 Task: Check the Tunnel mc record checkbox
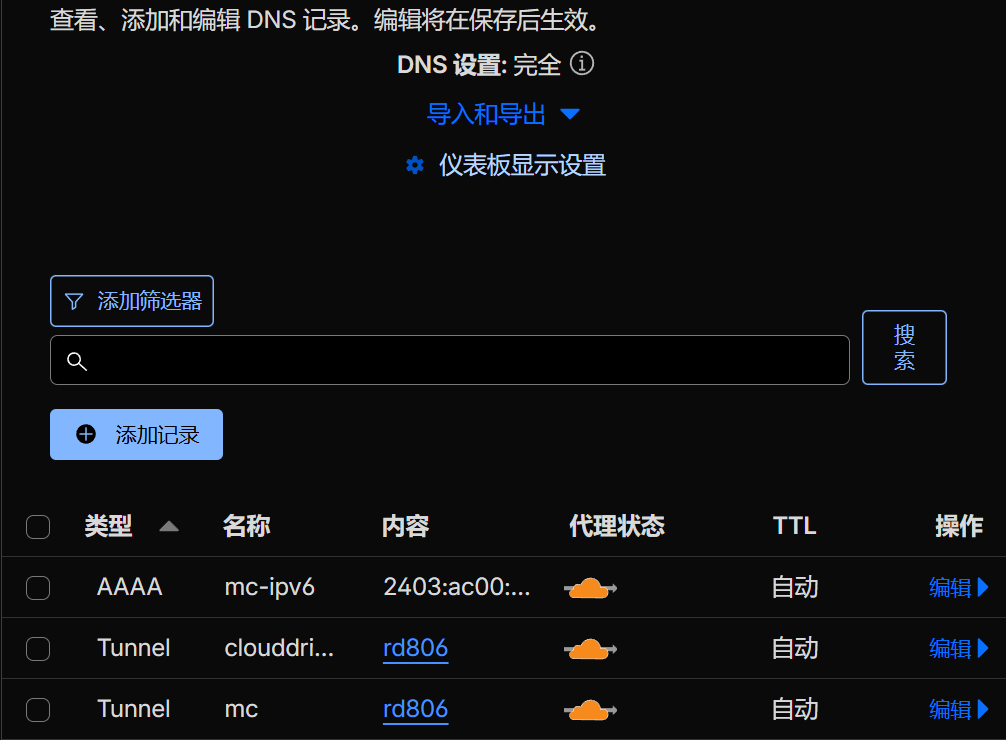pos(38,710)
